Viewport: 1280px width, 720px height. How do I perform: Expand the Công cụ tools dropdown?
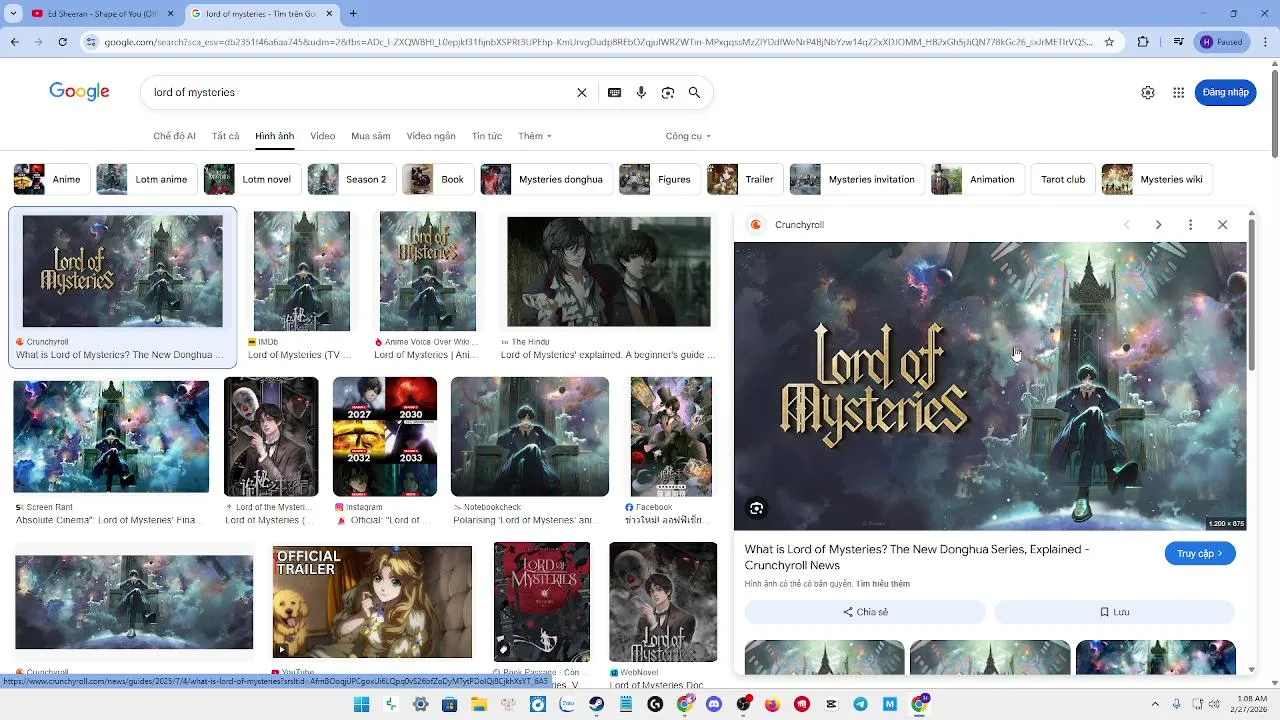[688, 136]
